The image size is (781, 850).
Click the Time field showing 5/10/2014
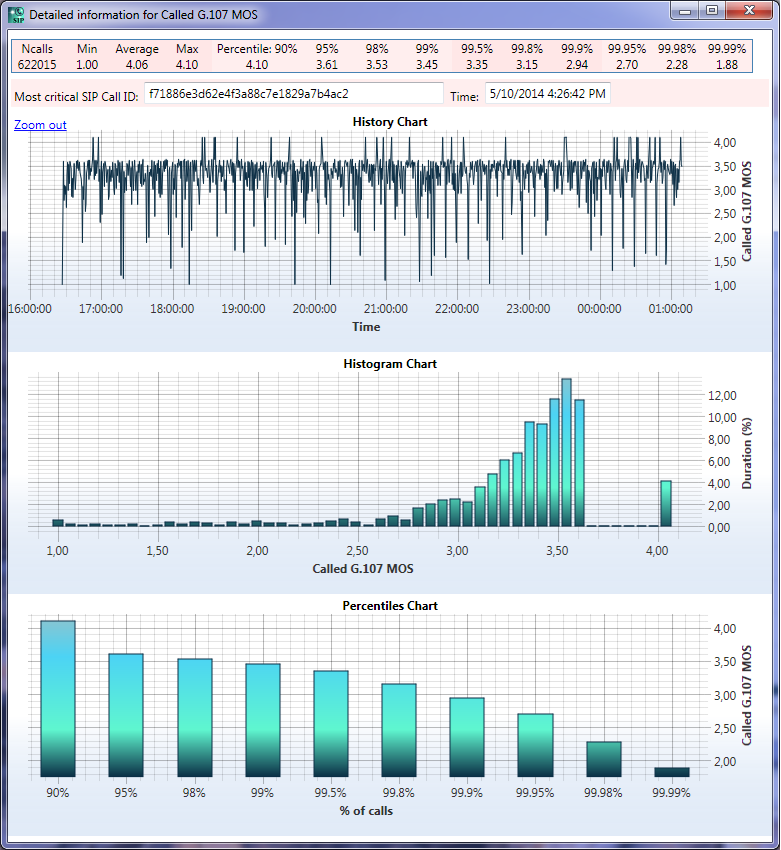coord(547,93)
